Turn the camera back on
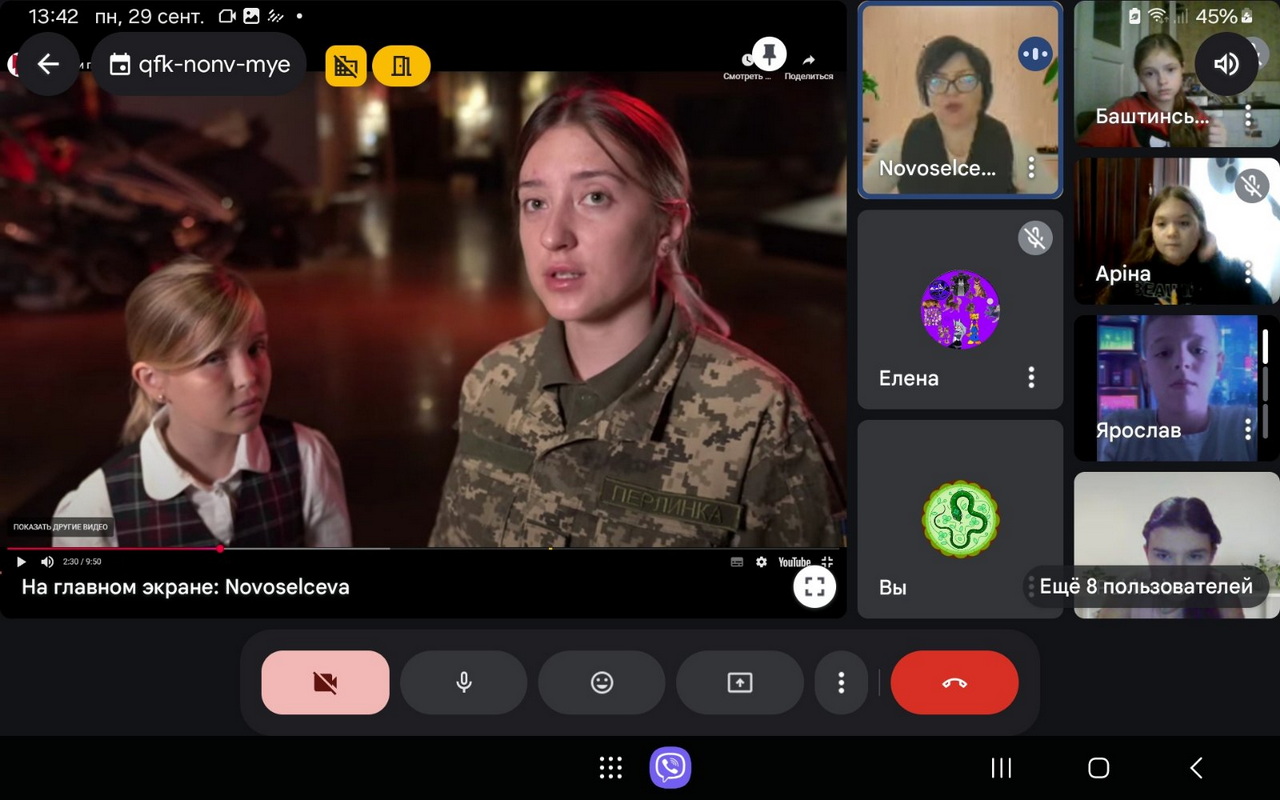This screenshot has height=800, width=1280. (325, 683)
